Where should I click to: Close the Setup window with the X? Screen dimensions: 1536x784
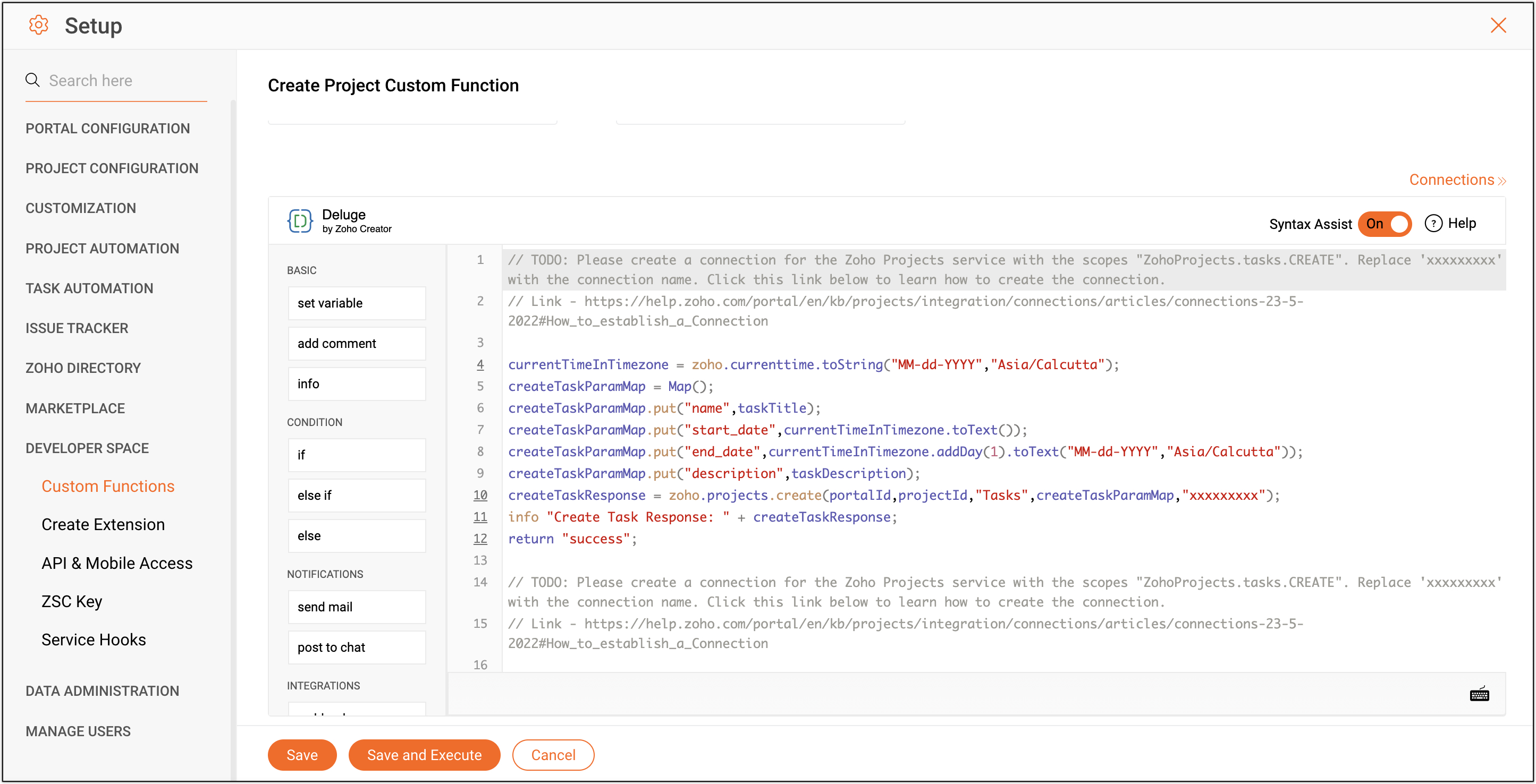(1498, 25)
